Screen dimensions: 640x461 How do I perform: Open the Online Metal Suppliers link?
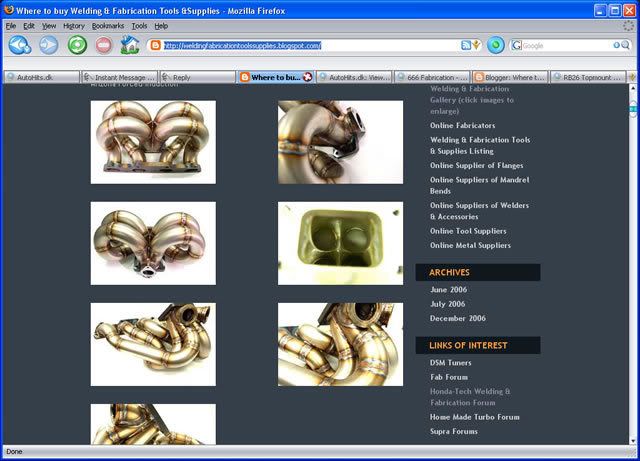tap(470, 245)
